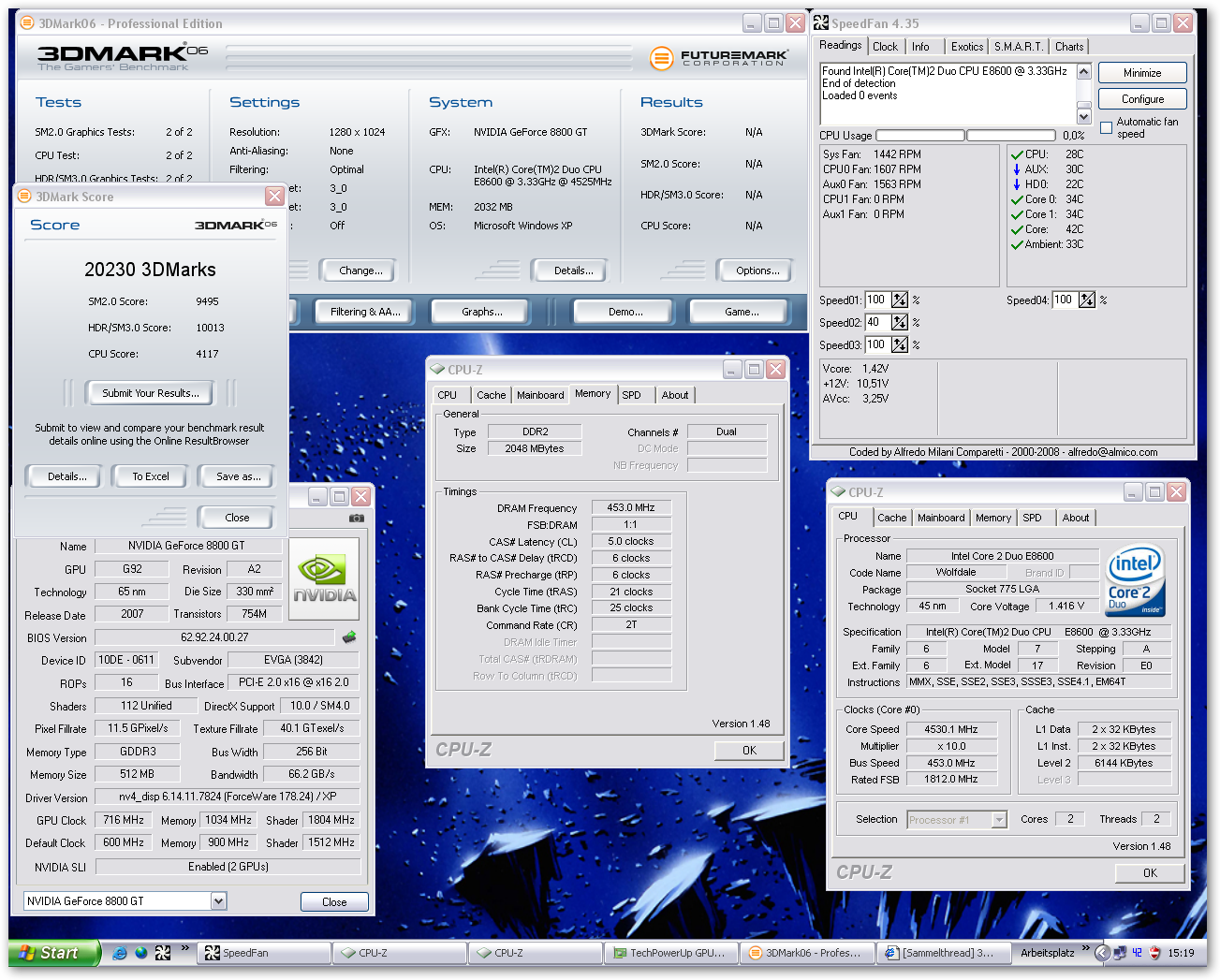This screenshot has height=980, width=1220.
Task: Click Close button in the GPU-Z window
Action: (334, 902)
